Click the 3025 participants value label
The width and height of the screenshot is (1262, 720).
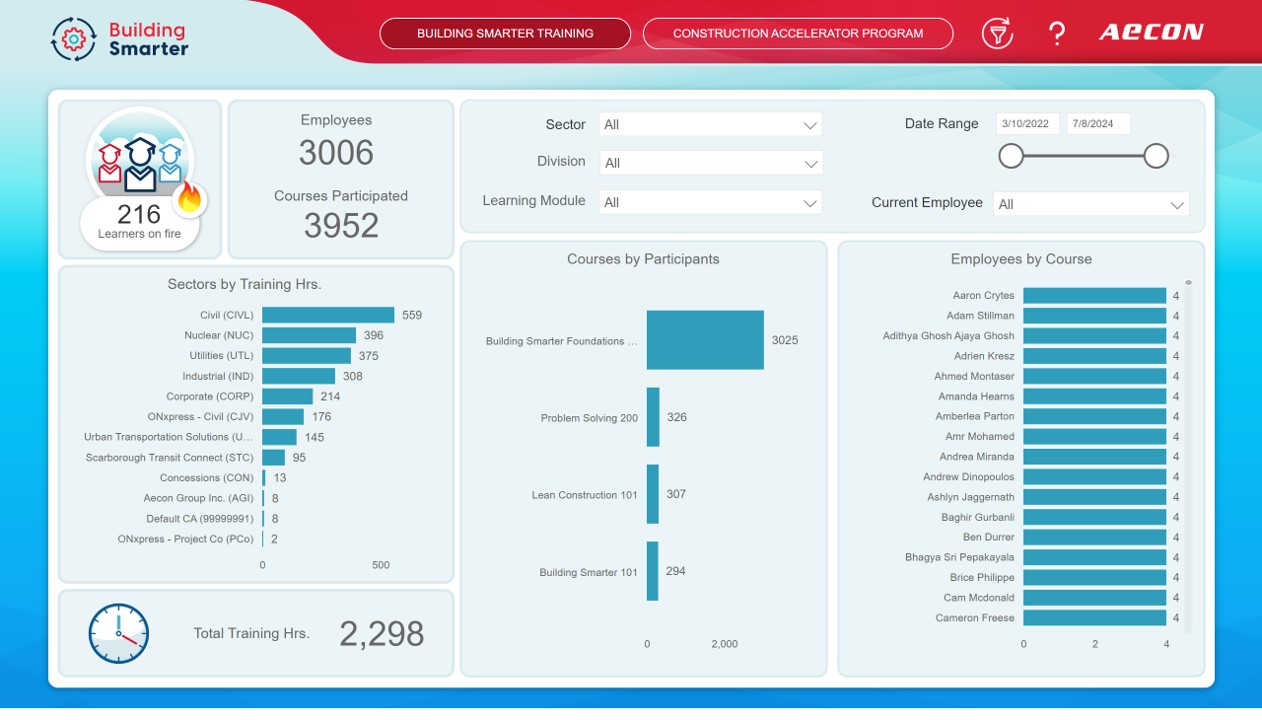[x=785, y=340]
